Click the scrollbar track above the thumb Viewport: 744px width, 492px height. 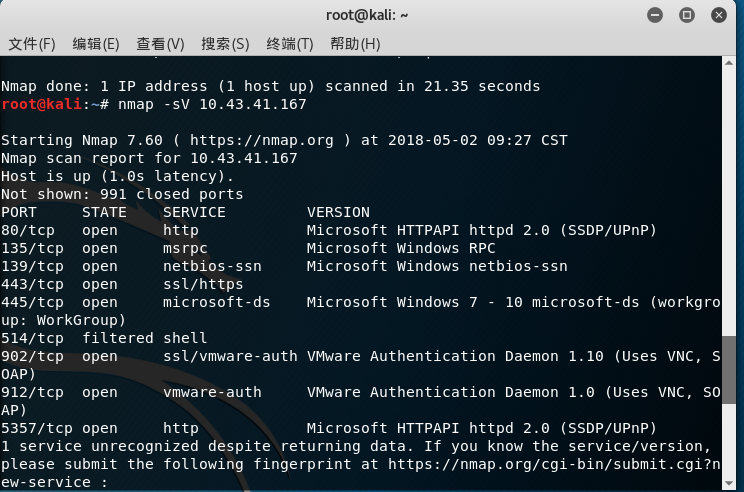[729, 202]
